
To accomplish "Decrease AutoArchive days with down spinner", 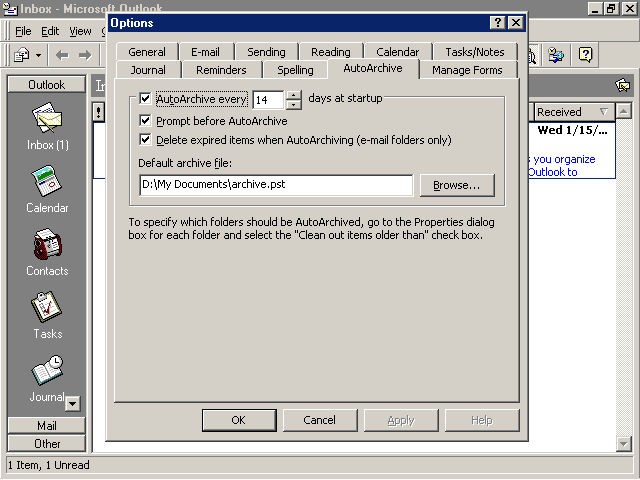I will pyautogui.click(x=294, y=105).
